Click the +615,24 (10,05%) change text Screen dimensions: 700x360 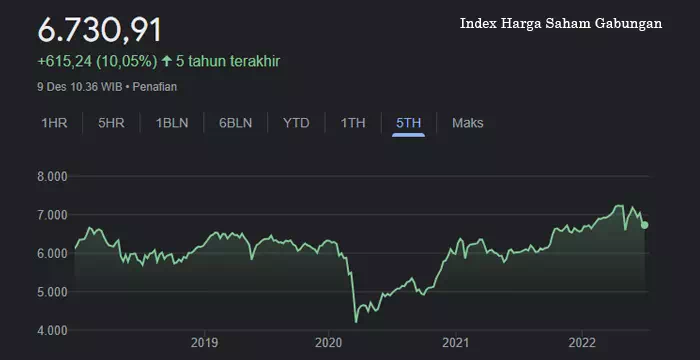pos(97,61)
